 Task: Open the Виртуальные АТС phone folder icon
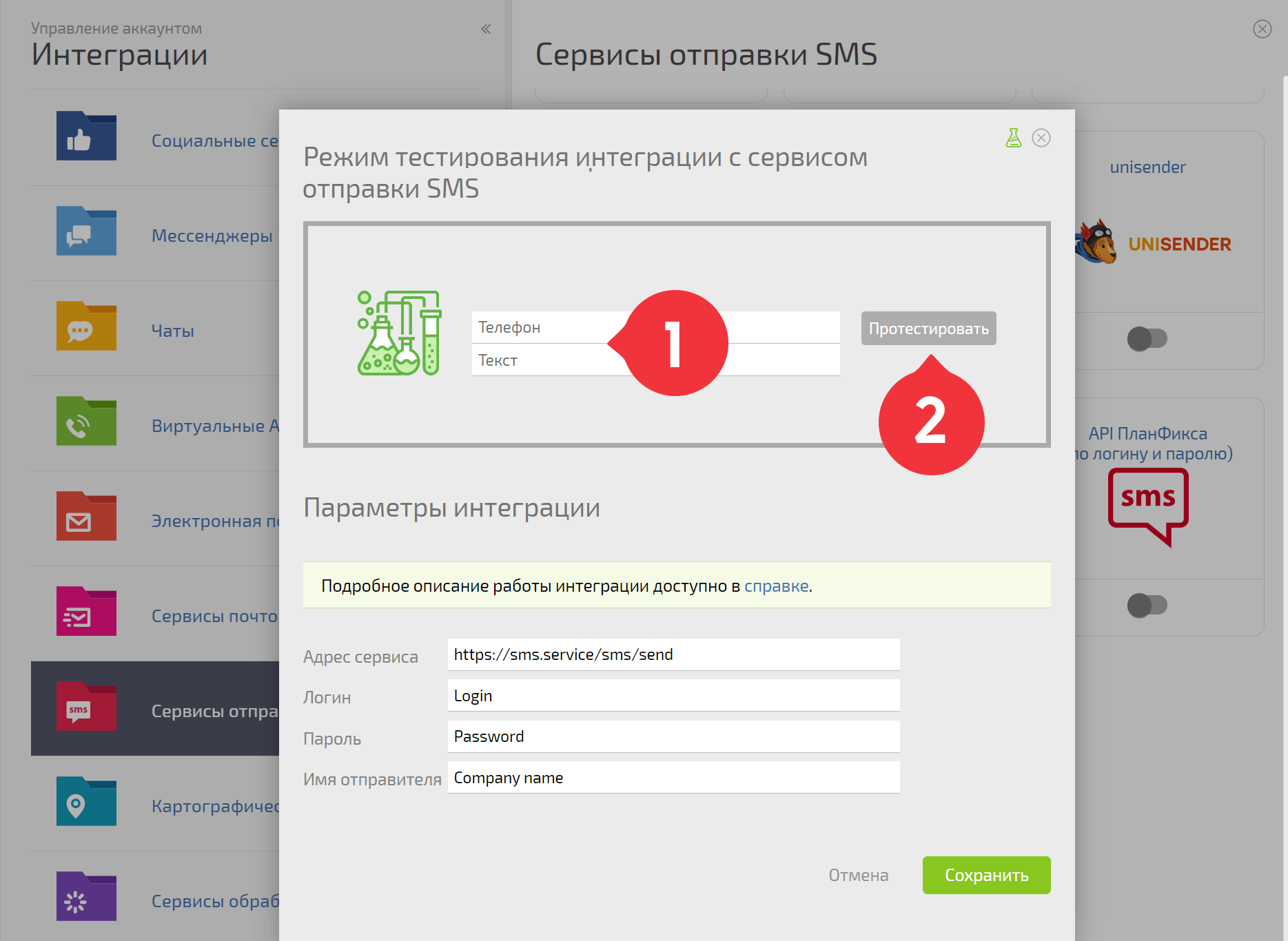point(86,421)
